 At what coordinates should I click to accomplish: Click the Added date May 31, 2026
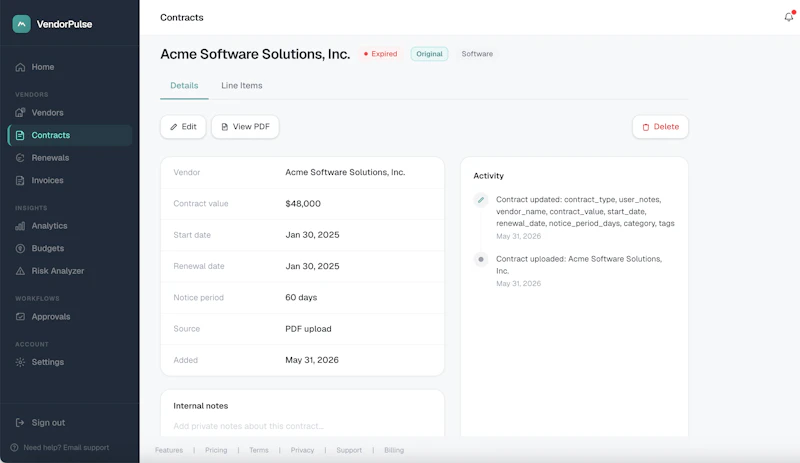[x=312, y=360]
